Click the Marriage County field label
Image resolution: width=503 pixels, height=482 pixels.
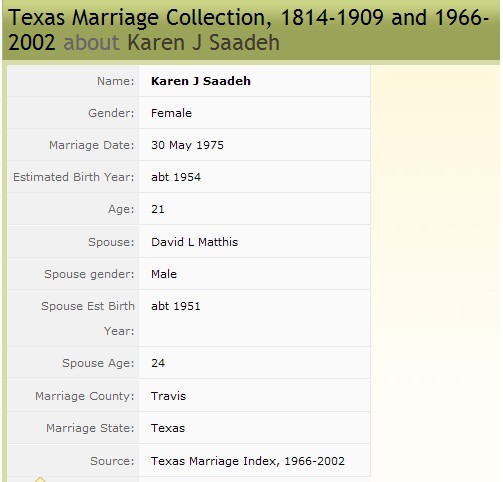tap(85, 396)
